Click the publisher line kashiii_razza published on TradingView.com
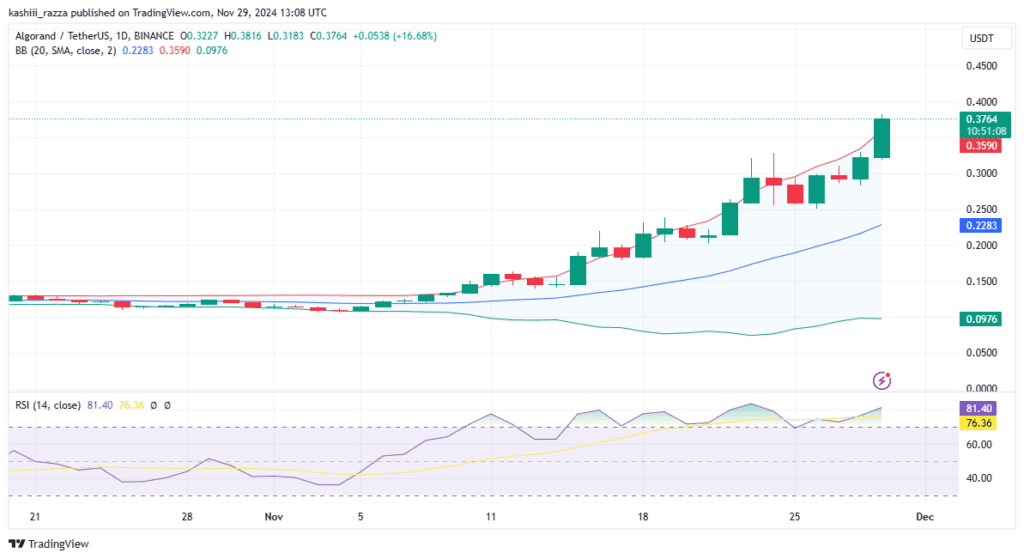 108,12
